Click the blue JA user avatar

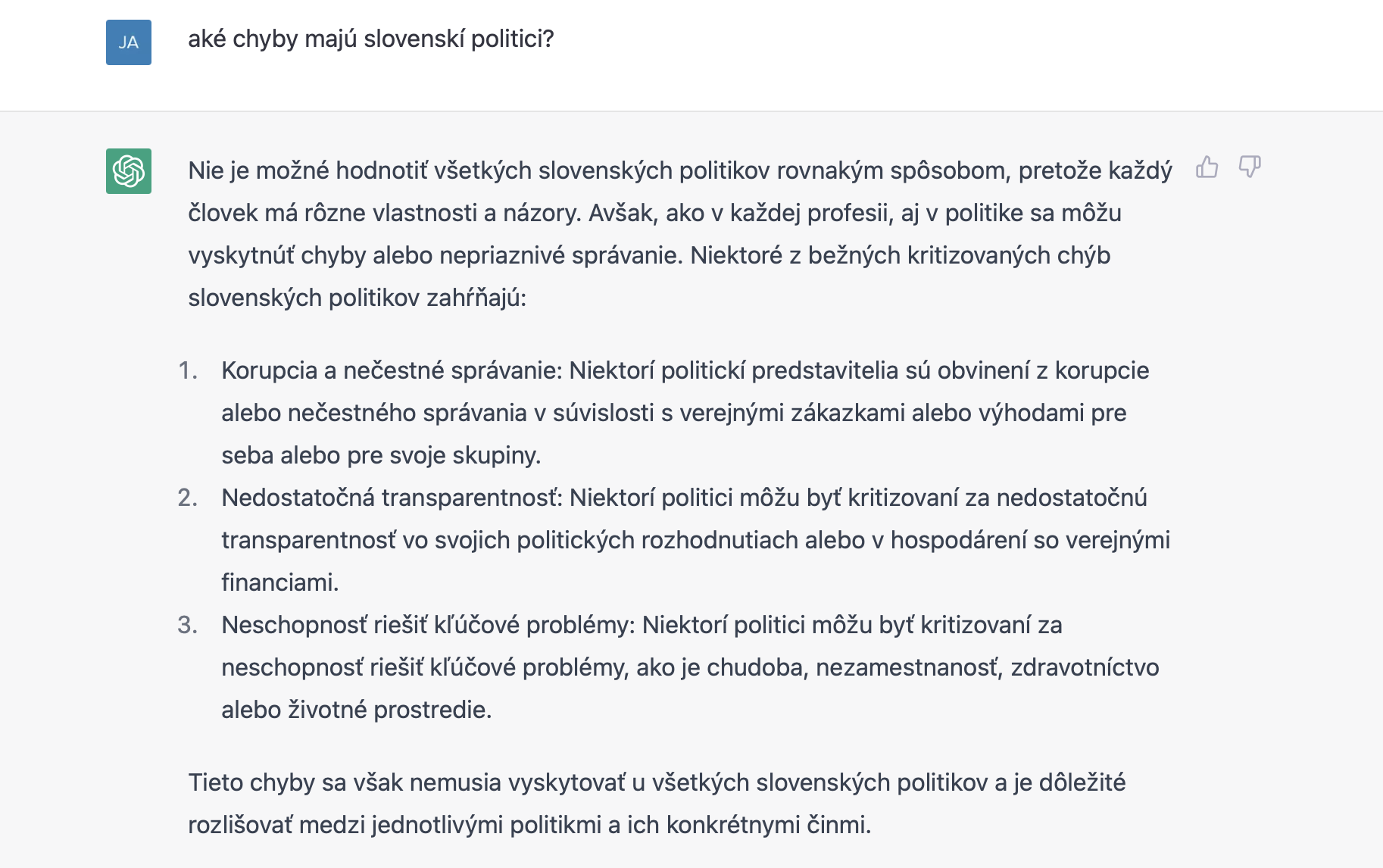pyautogui.click(x=129, y=42)
